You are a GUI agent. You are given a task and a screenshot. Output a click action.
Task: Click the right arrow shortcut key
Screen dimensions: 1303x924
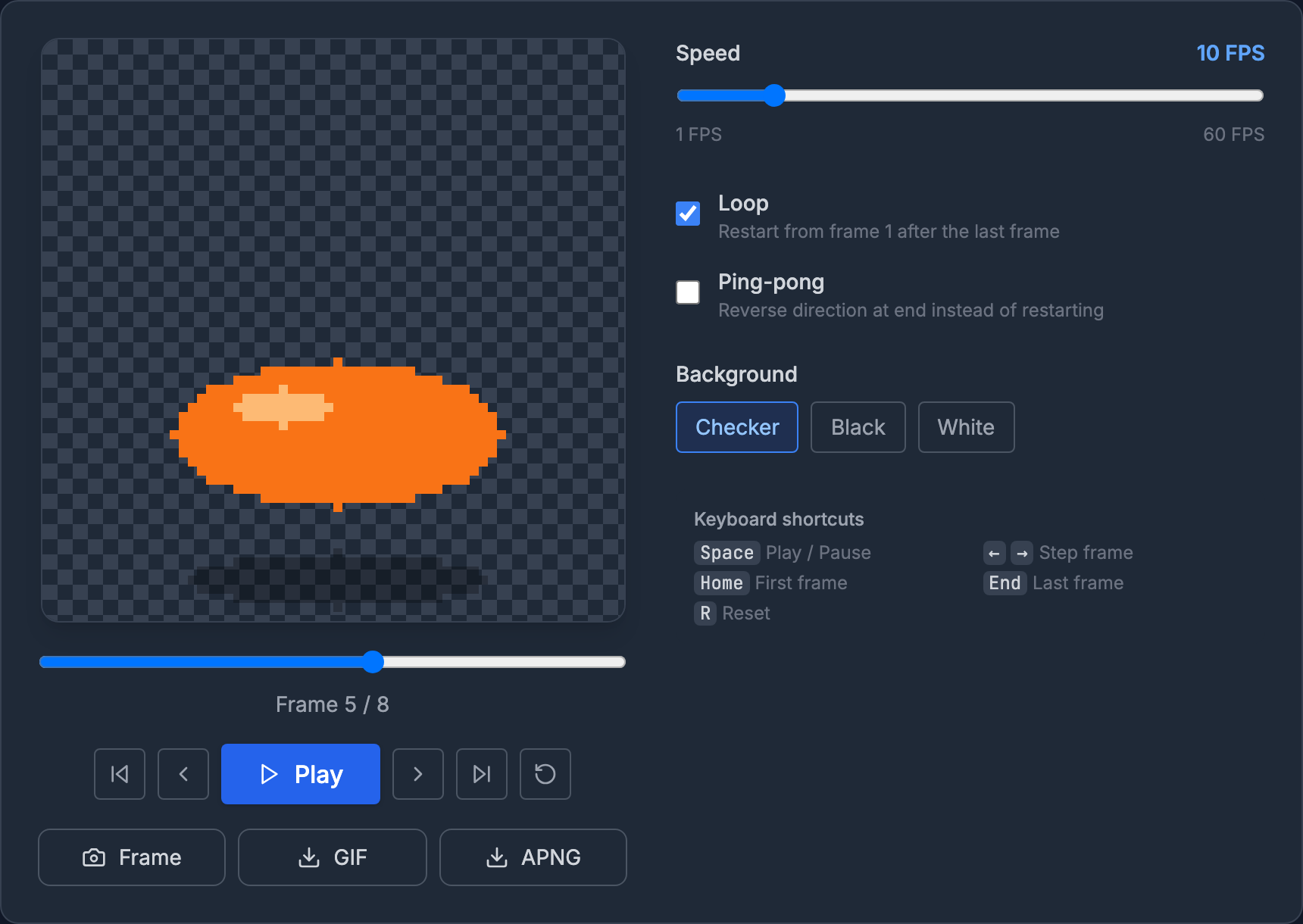(1022, 553)
